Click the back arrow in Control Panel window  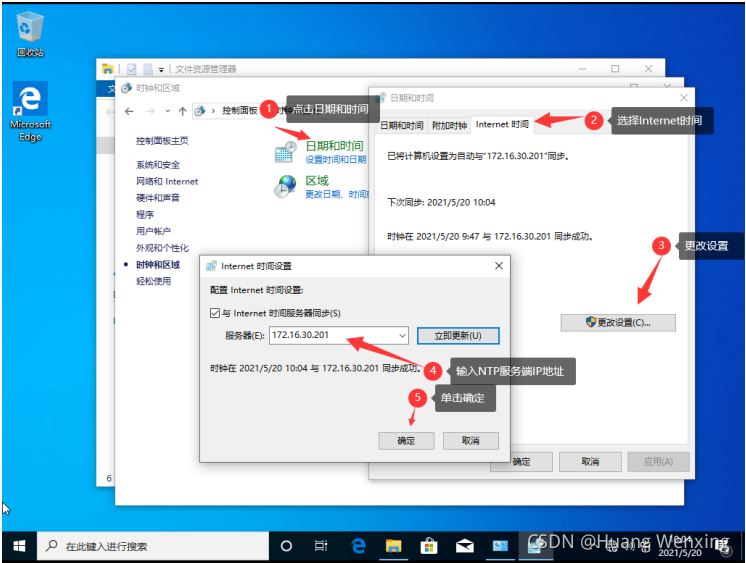[129, 111]
